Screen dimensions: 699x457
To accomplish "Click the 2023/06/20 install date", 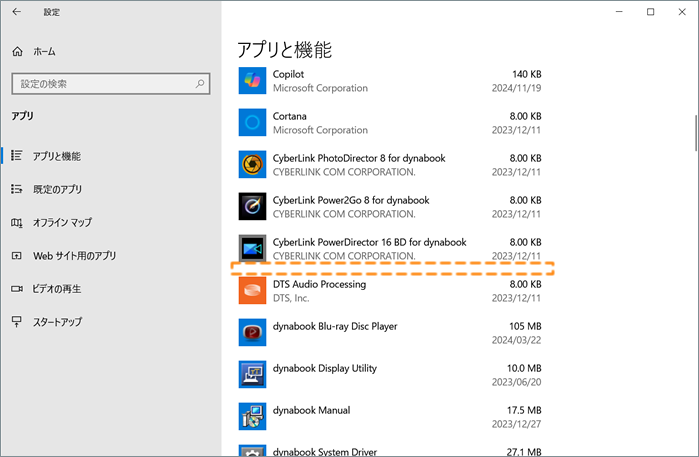I will point(516,382).
